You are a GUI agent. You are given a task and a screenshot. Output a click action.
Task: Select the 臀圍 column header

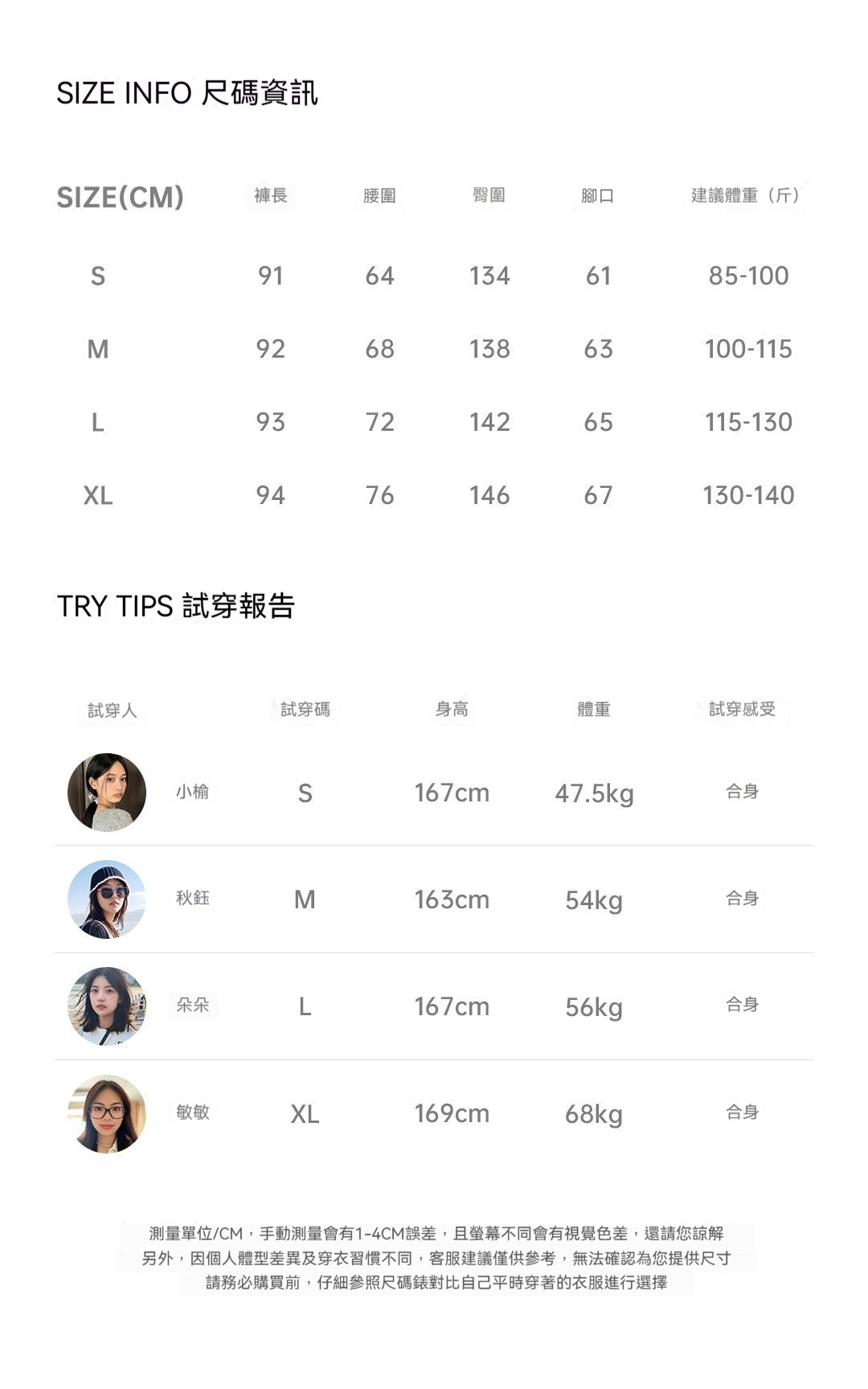pos(489,195)
